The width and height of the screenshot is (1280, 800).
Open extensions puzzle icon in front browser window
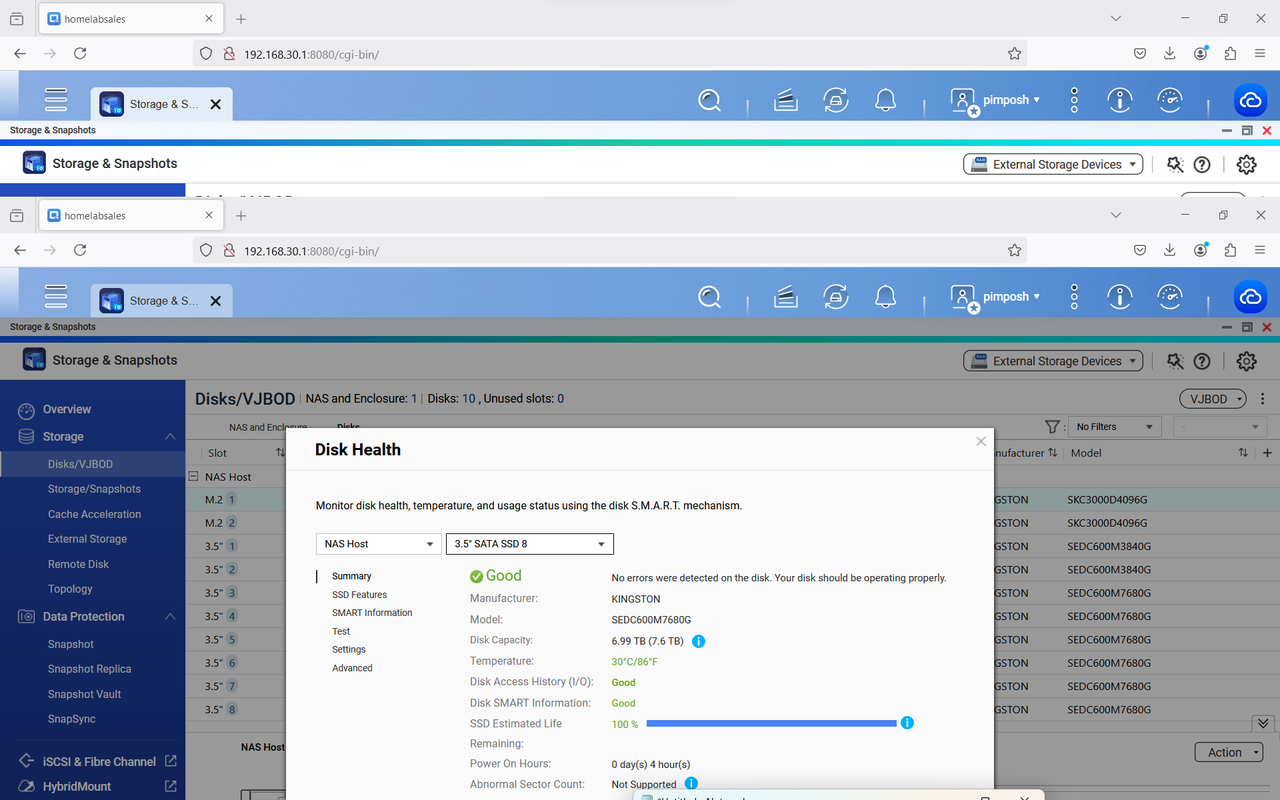(x=1230, y=250)
